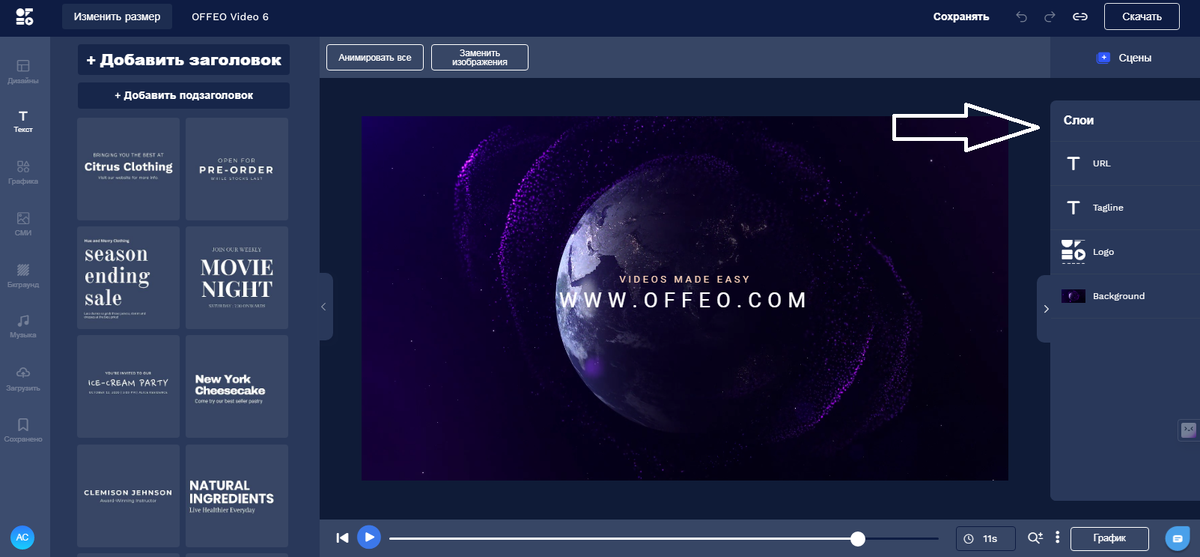
Task: Play the video preview
Action: pyautogui.click(x=369, y=538)
